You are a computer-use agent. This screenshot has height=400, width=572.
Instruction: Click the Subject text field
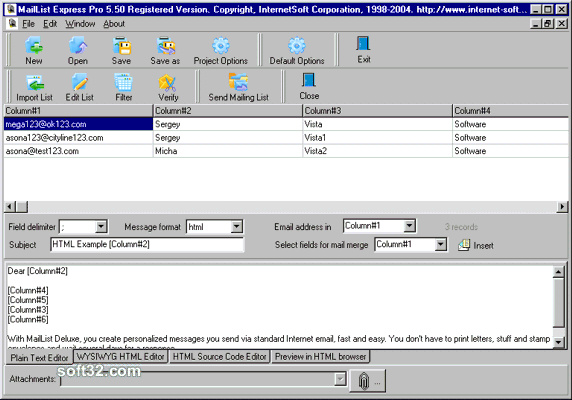pyautogui.click(x=147, y=244)
